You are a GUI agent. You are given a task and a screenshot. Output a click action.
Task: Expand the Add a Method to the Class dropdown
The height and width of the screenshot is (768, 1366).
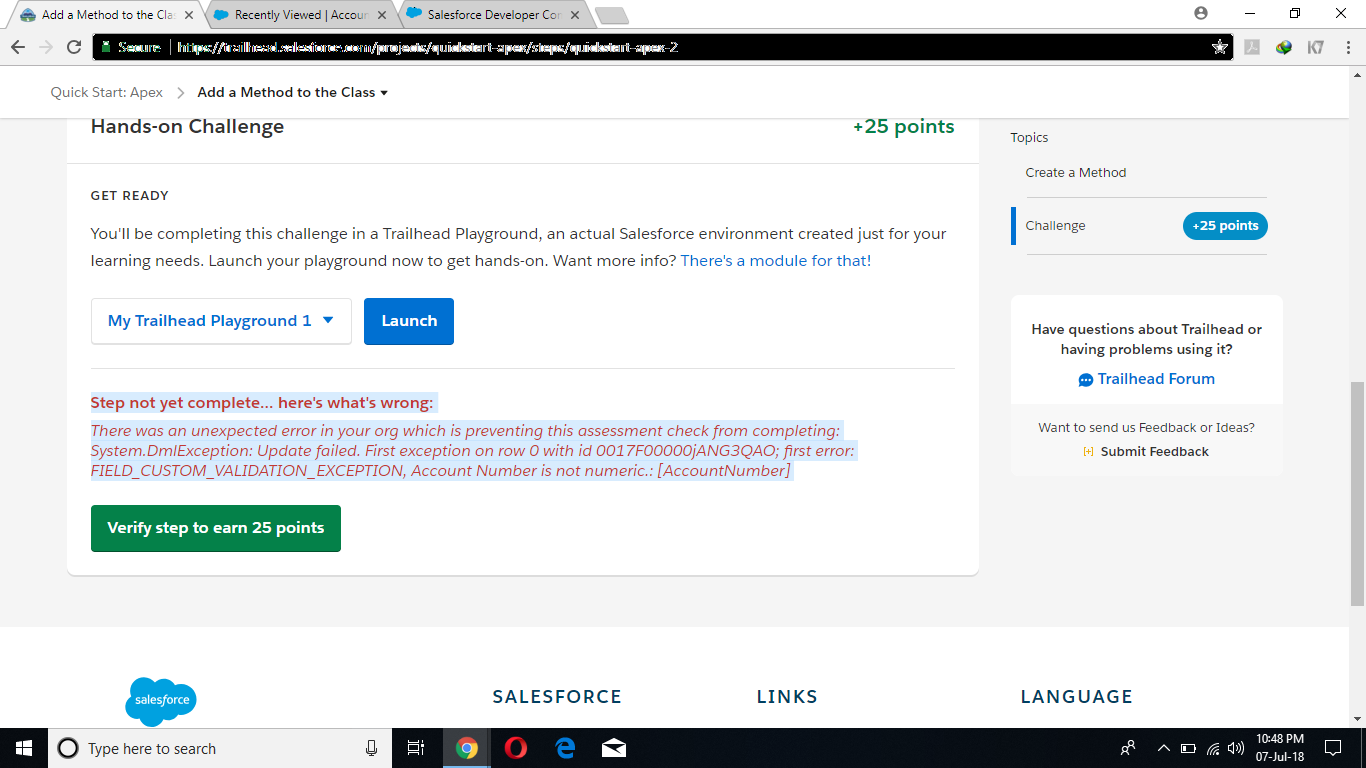pos(293,92)
